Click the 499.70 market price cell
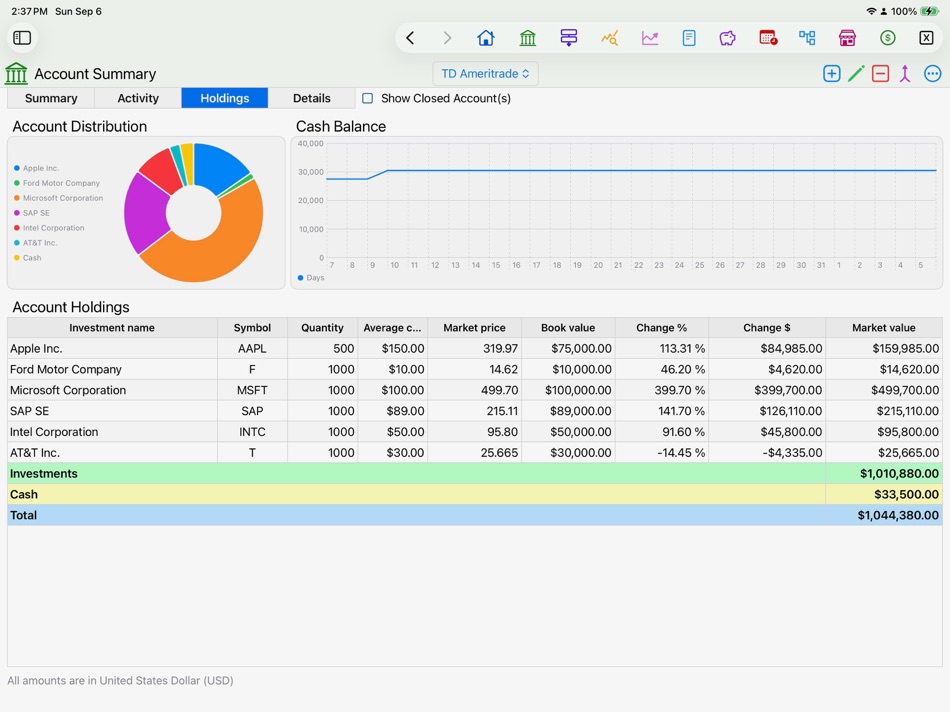Screen dimensions: 950x712 click(x=474, y=390)
